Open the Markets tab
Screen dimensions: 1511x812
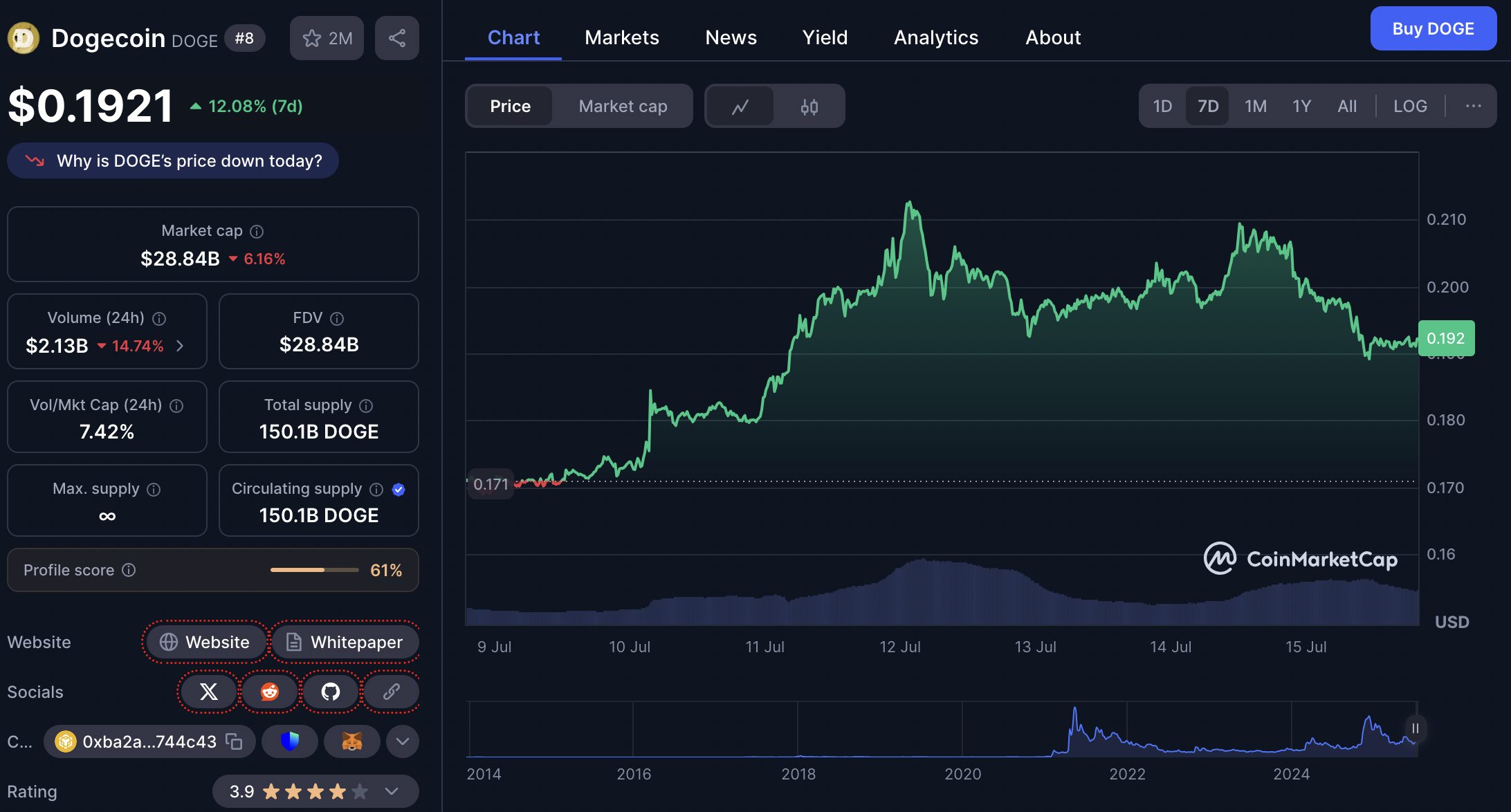[x=622, y=37]
